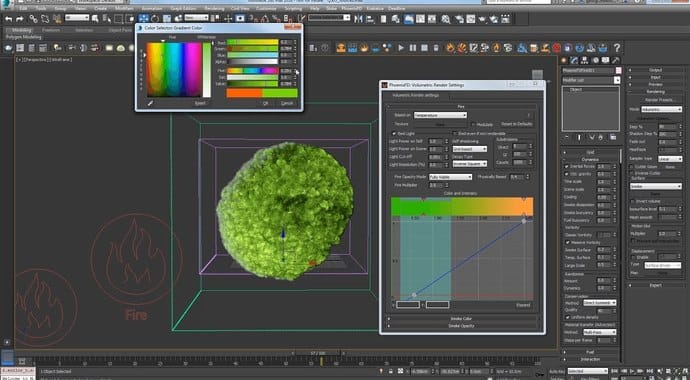Click the trash delete cache icon
Image resolution: width=690 pixels, height=380 pixels.
tap(436, 48)
